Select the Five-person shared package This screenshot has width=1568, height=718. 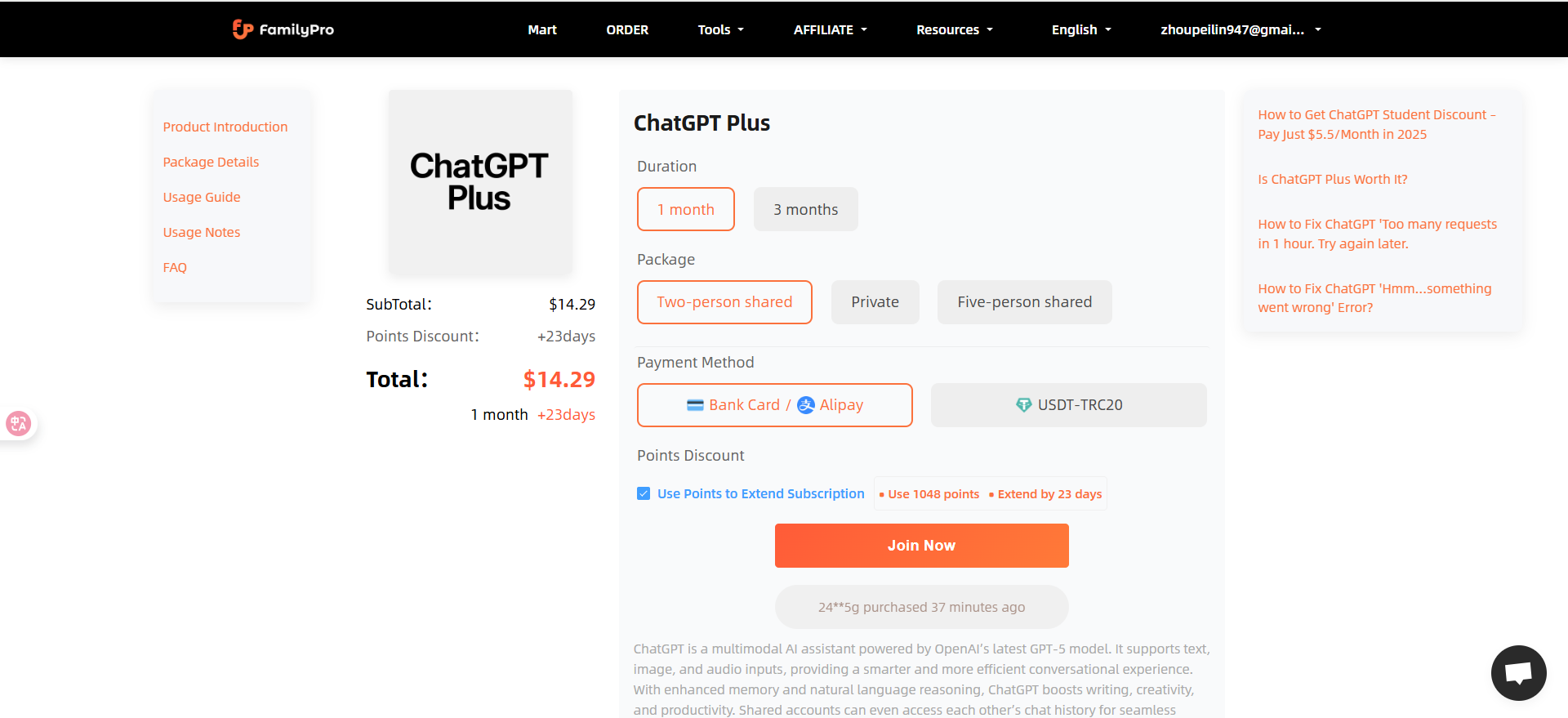pos(1024,302)
